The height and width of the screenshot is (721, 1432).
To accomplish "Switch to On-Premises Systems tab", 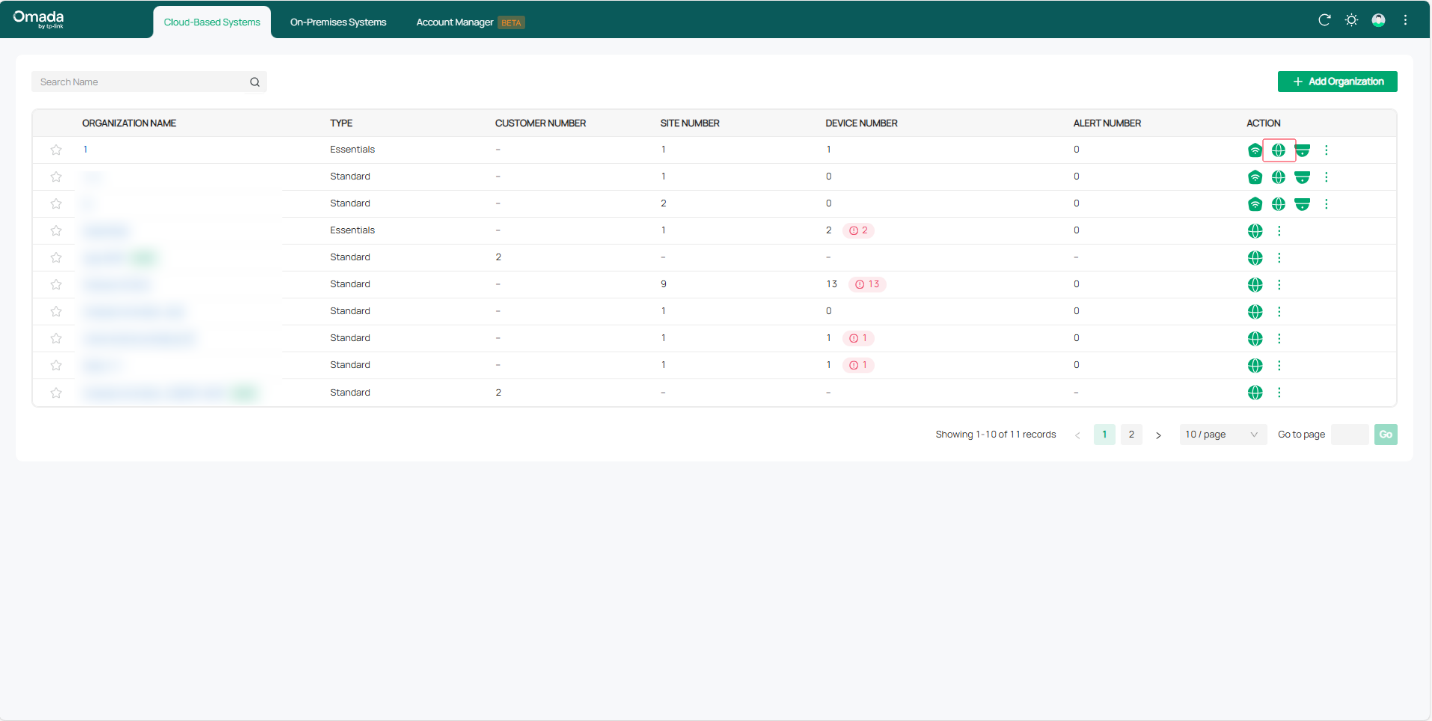I will 338,22.
